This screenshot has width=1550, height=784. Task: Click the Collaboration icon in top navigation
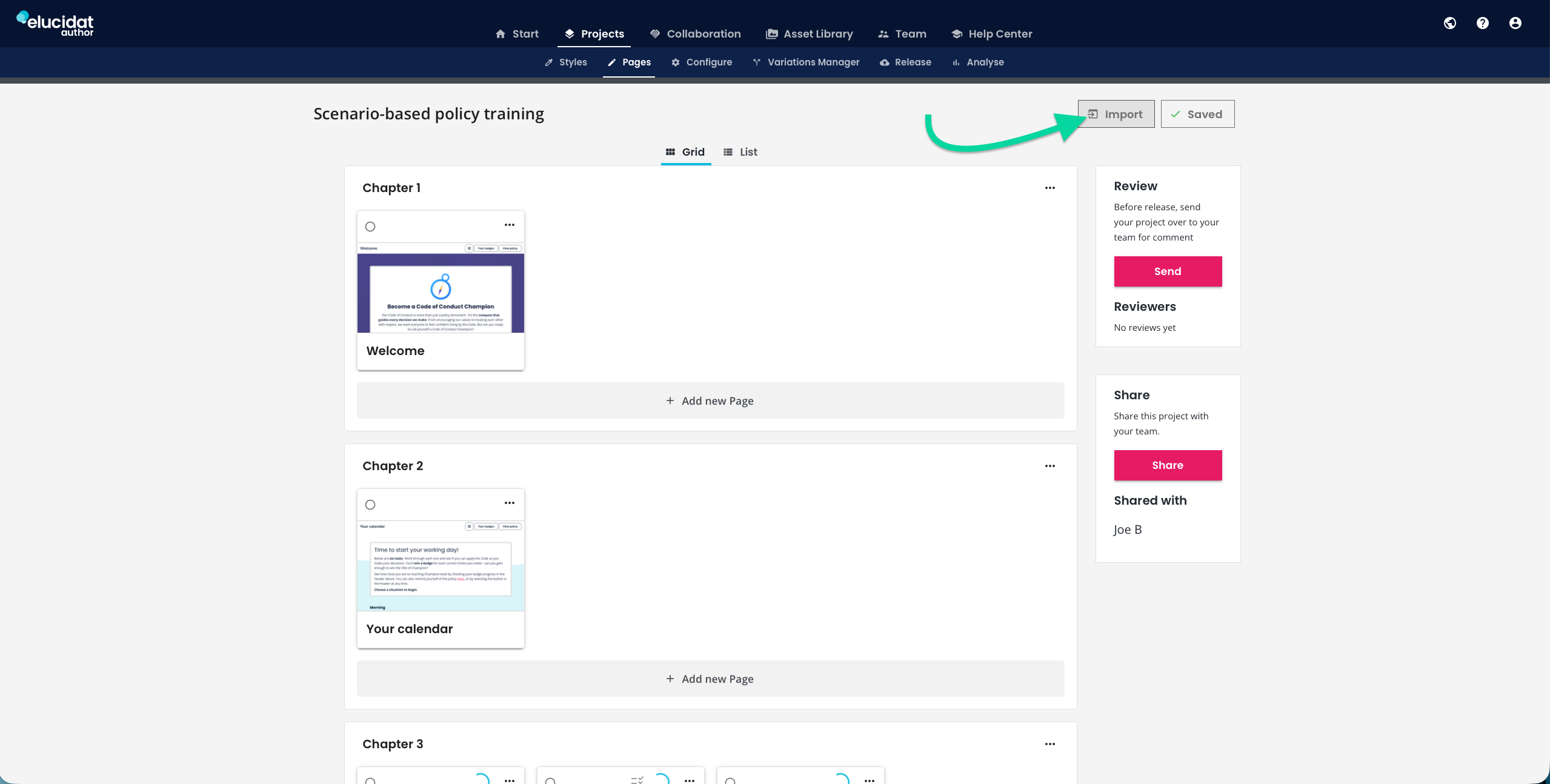click(x=654, y=34)
